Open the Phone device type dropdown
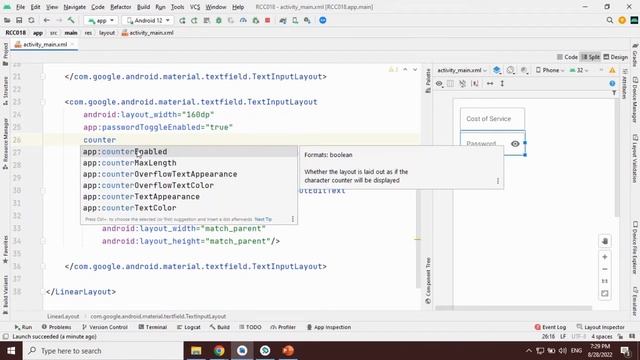Viewport: 640px width, 360px height. point(550,71)
